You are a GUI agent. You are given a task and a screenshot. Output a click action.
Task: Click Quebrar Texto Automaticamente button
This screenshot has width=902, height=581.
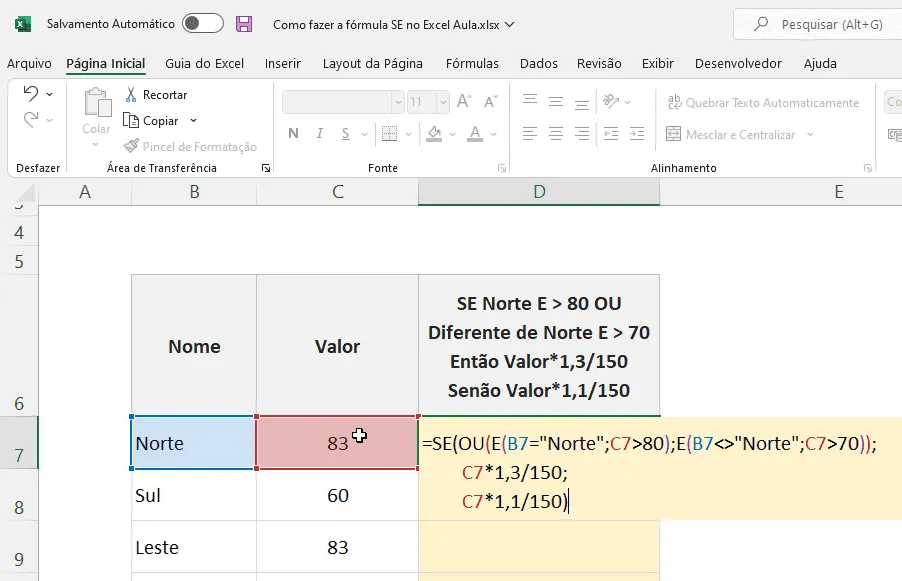763,102
